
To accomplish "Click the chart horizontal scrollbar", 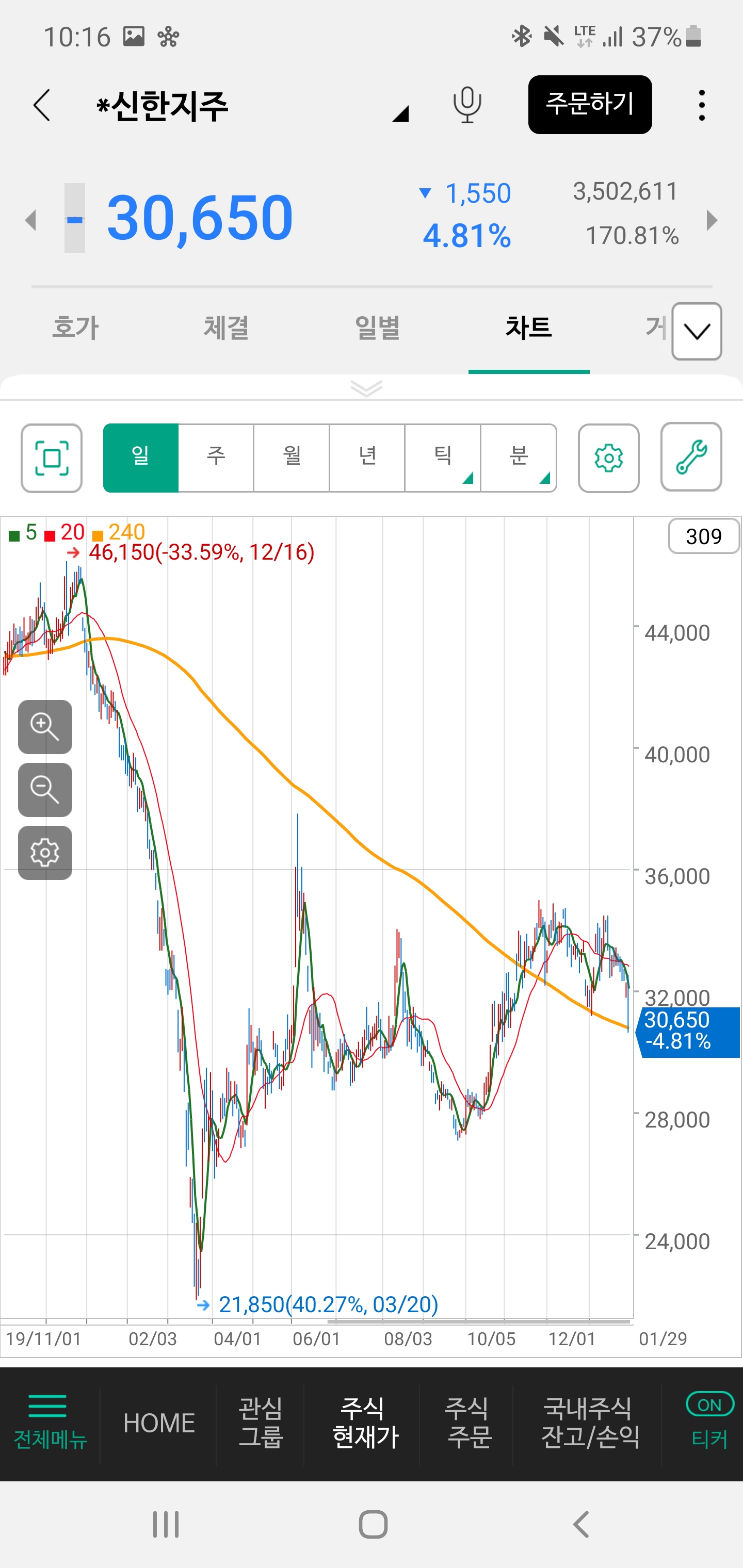I will point(479,1321).
